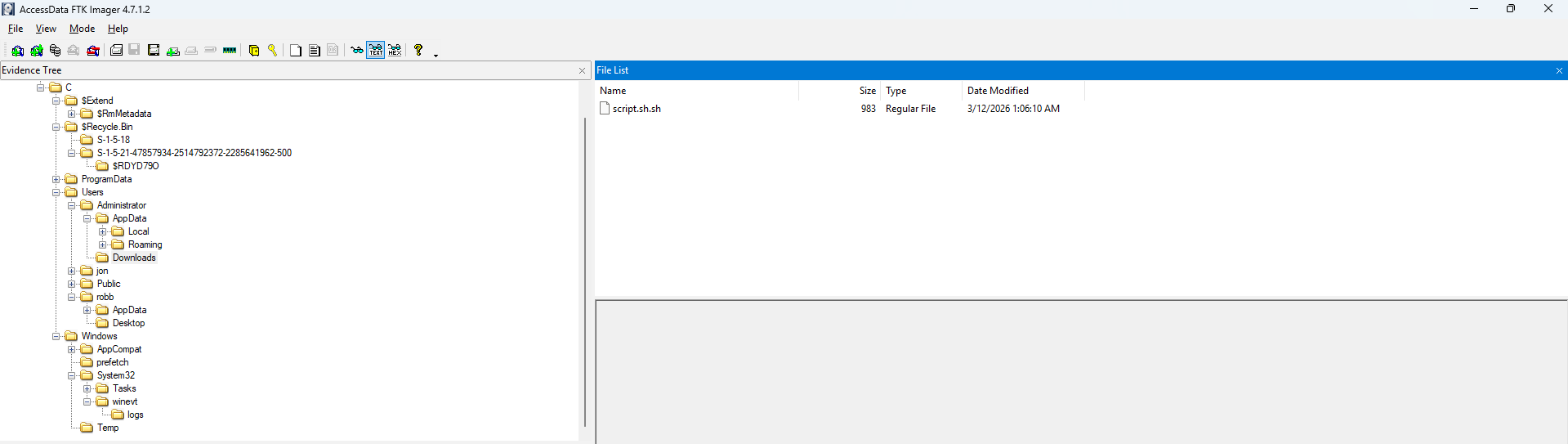1568x444 pixels.
Task: Toggle automatic file preview glasses mode
Action: pyautogui.click(x=357, y=51)
